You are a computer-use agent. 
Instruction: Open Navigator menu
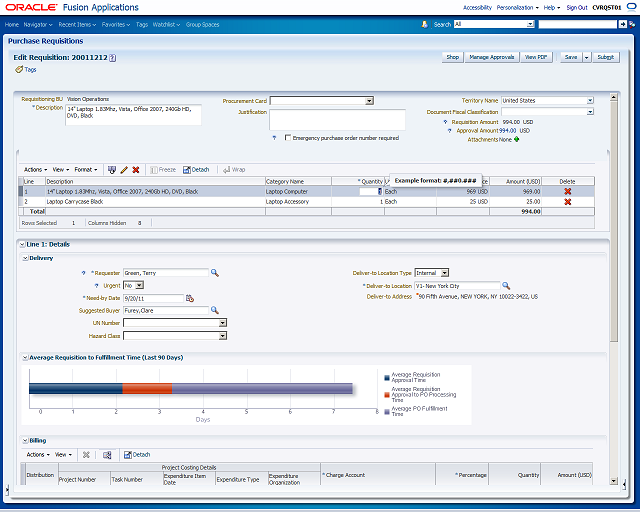[x=38, y=25]
